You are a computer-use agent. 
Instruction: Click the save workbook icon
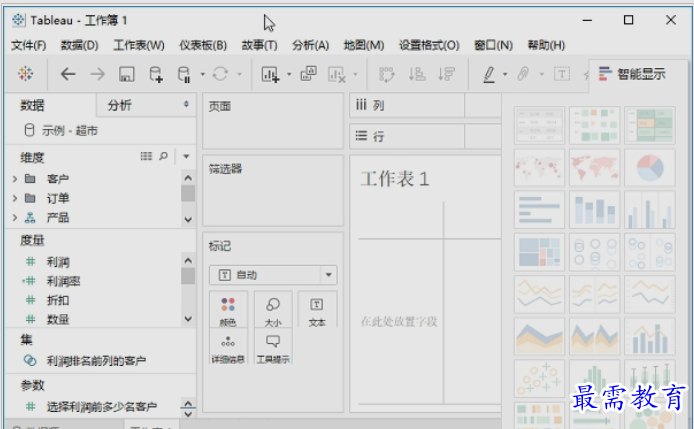[x=127, y=74]
